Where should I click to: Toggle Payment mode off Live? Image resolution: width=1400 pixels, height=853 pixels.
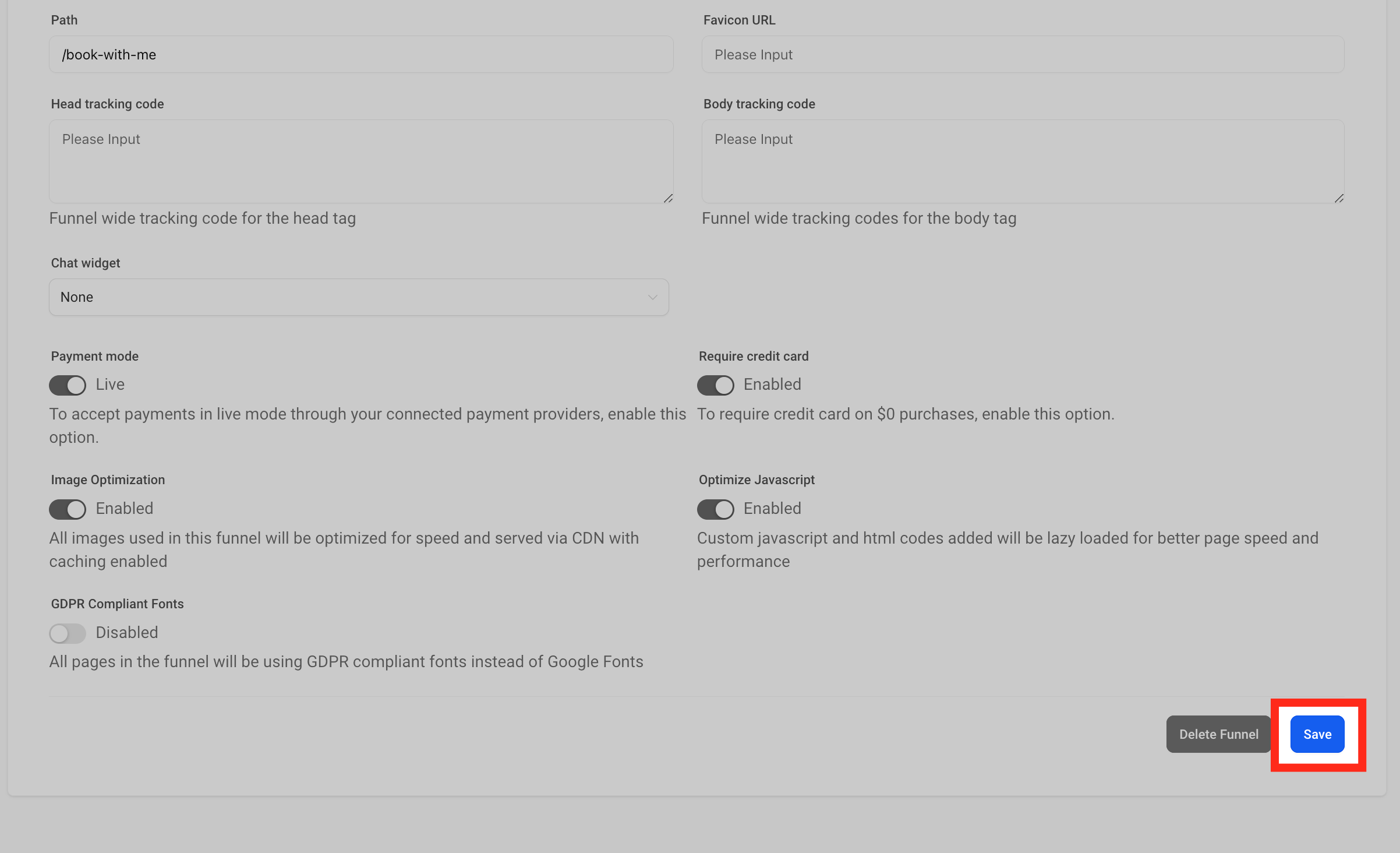[x=67, y=385]
